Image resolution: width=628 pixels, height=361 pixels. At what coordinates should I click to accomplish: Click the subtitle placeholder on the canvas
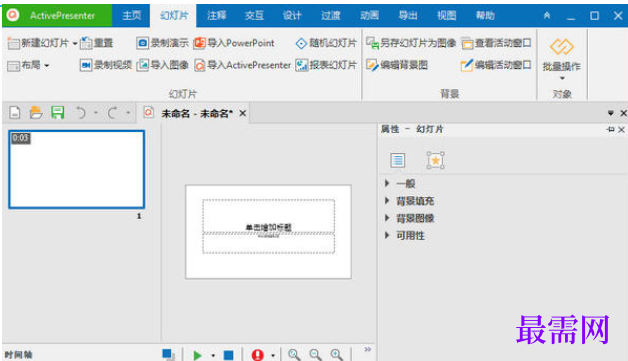(268, 243)
